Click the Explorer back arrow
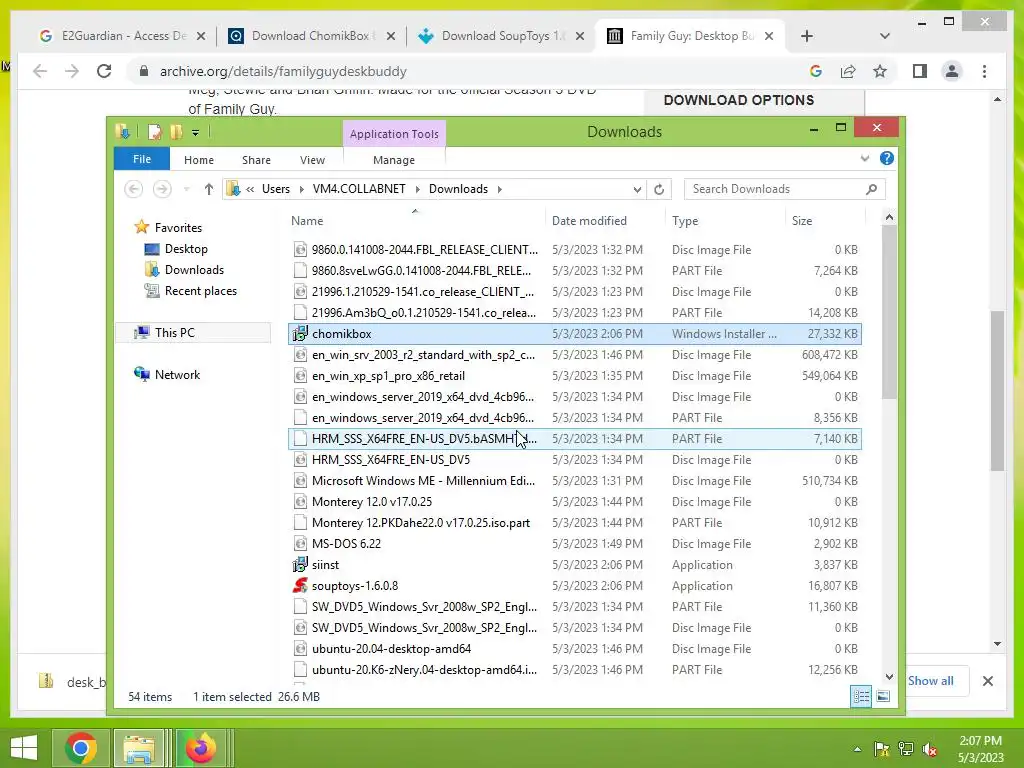The width and height of the screenshot is (1024, 768). point(134,189)
